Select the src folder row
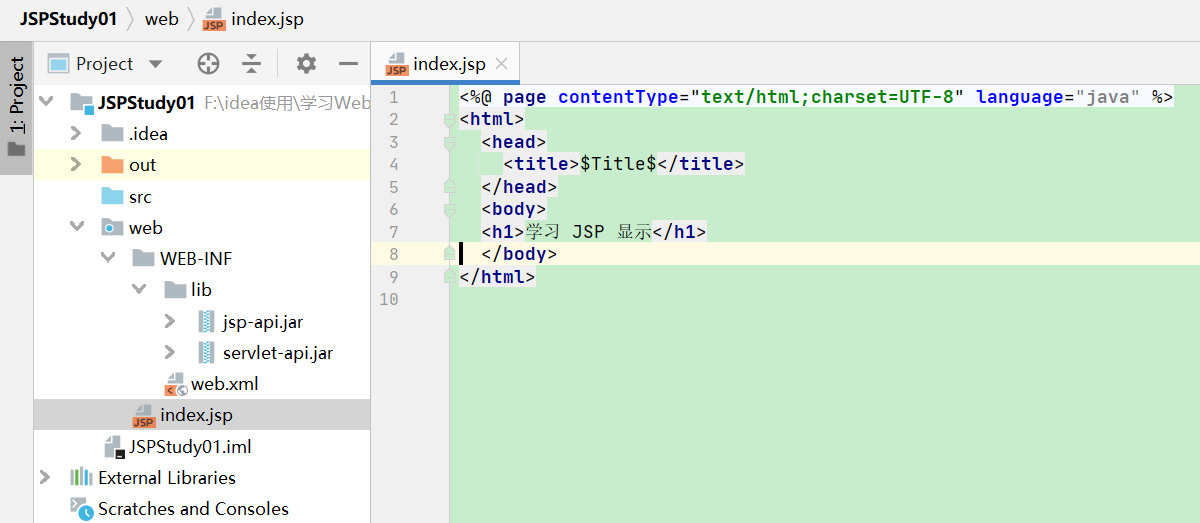 [x=202, y=196]
